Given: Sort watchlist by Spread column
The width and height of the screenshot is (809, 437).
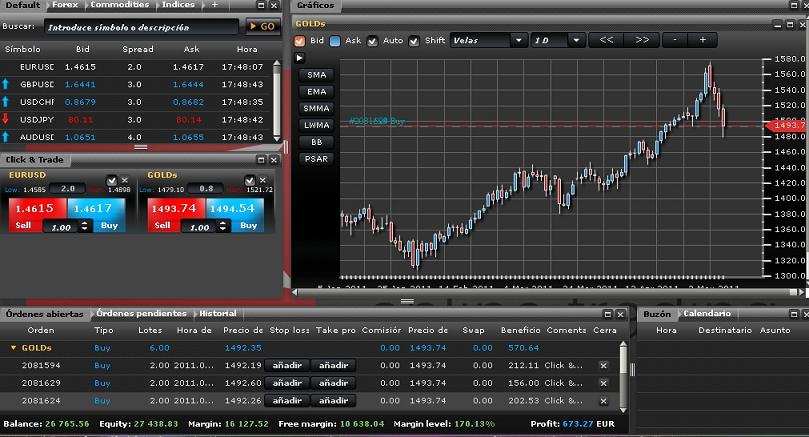Looking at the screenshot, I should 138,50.
